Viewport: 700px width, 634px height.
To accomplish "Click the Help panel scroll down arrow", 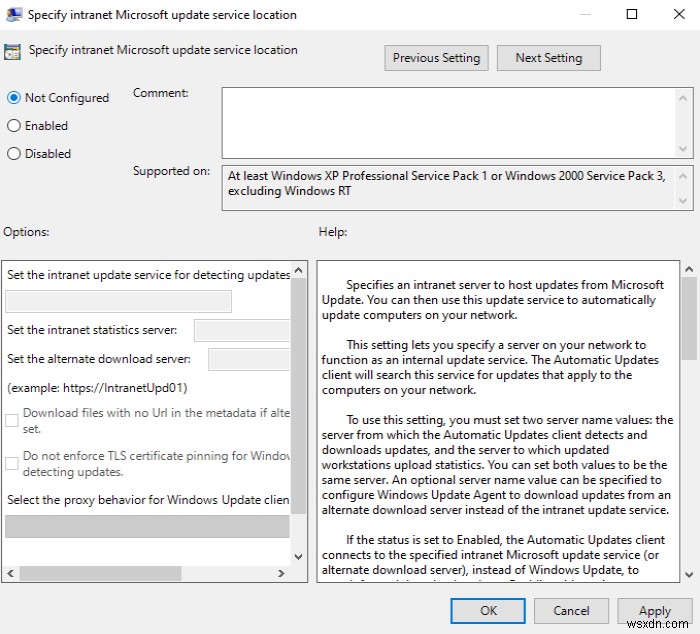I will [689, 575].
